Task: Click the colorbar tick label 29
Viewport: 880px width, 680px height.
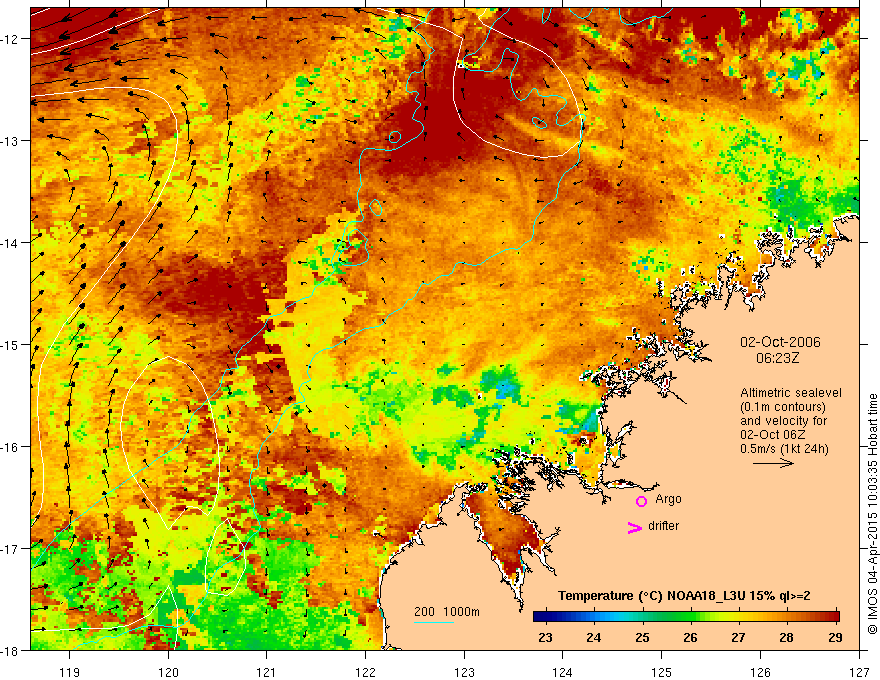Action: coord(835,637)
